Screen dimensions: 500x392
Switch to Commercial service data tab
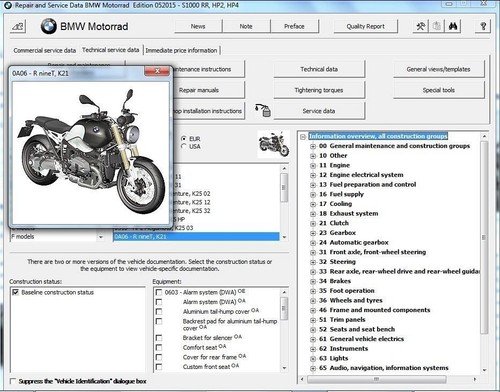tap(45, 50)
